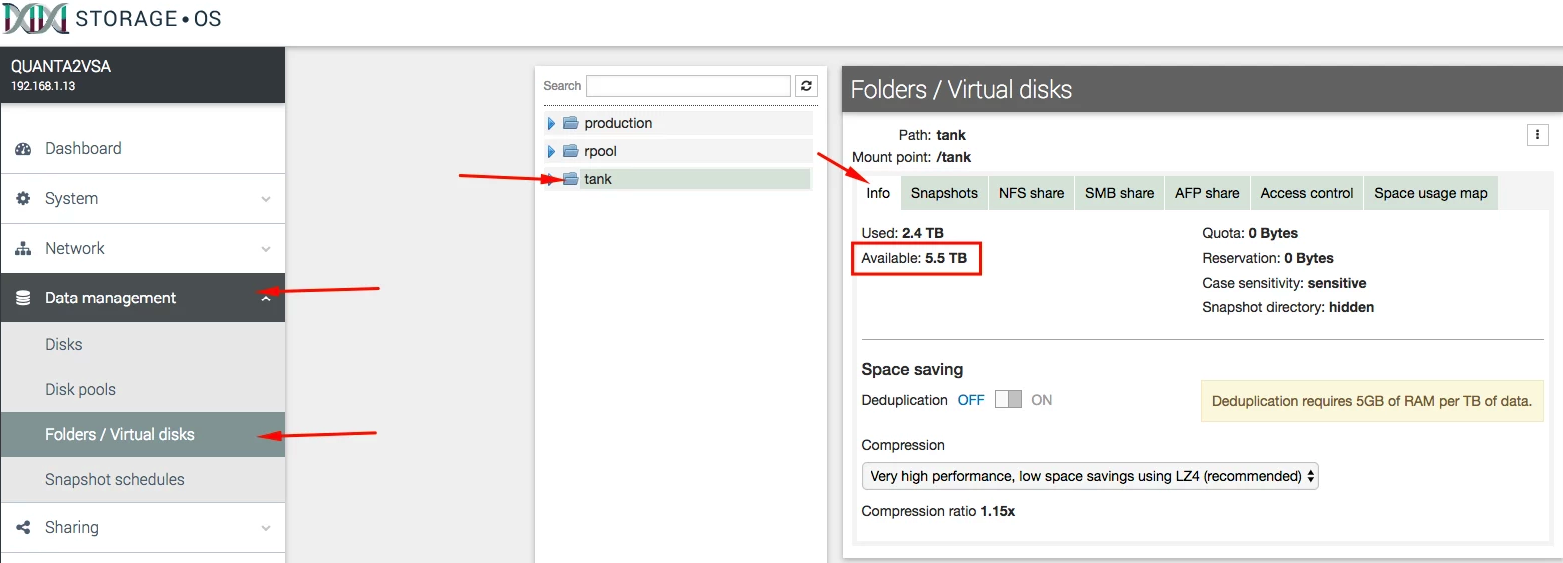Click the Network hierarchy icon
Screen dimensions: 1563x563
pos(23,248)
